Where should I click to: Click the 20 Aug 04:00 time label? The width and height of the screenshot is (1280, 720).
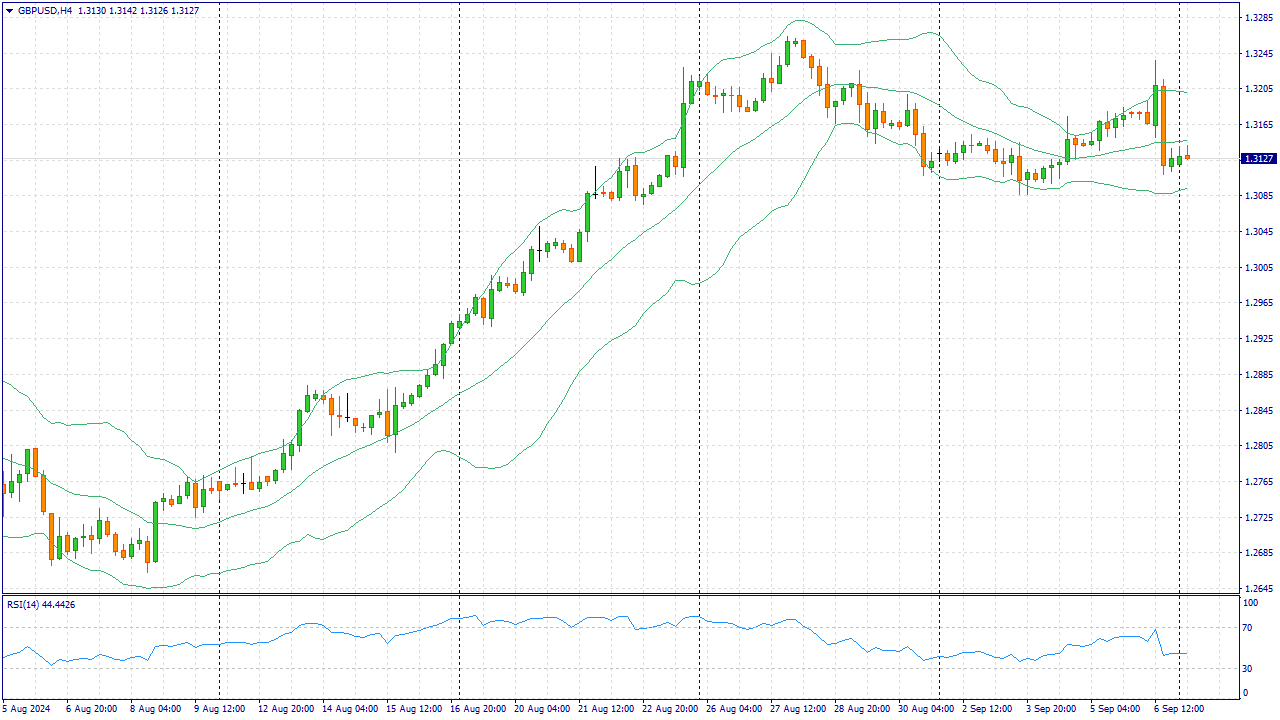pyautogui.click(x=542, y=709)
